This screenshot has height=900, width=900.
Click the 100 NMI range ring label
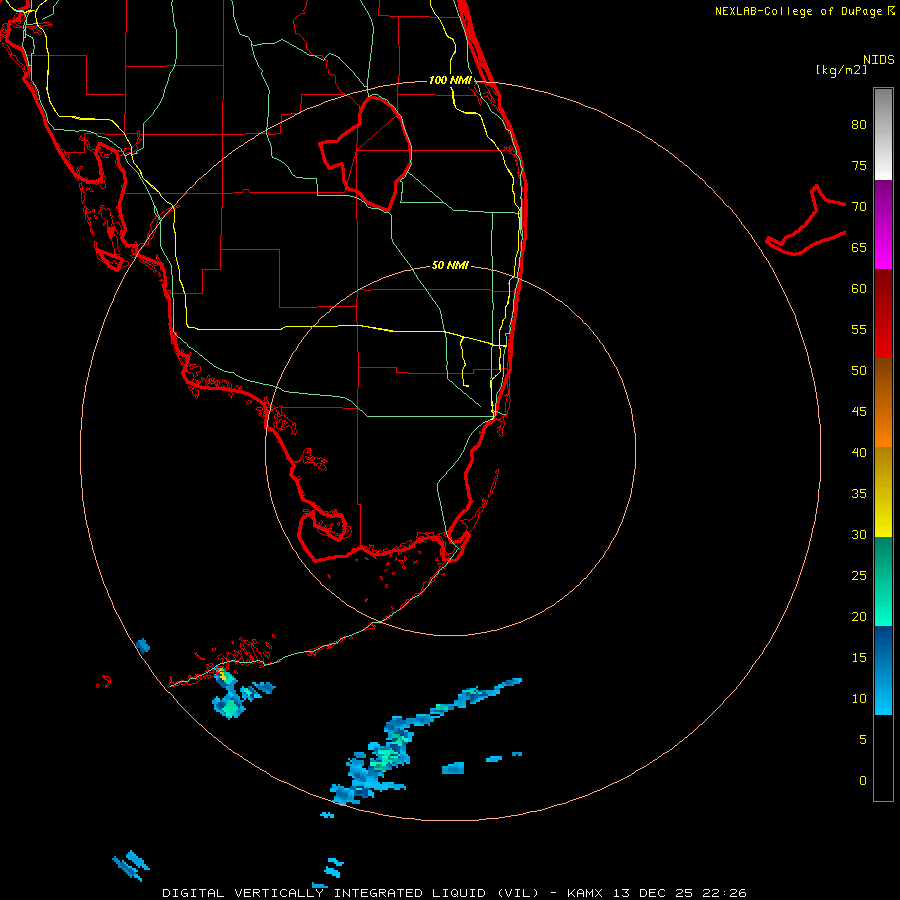(450, 80)
